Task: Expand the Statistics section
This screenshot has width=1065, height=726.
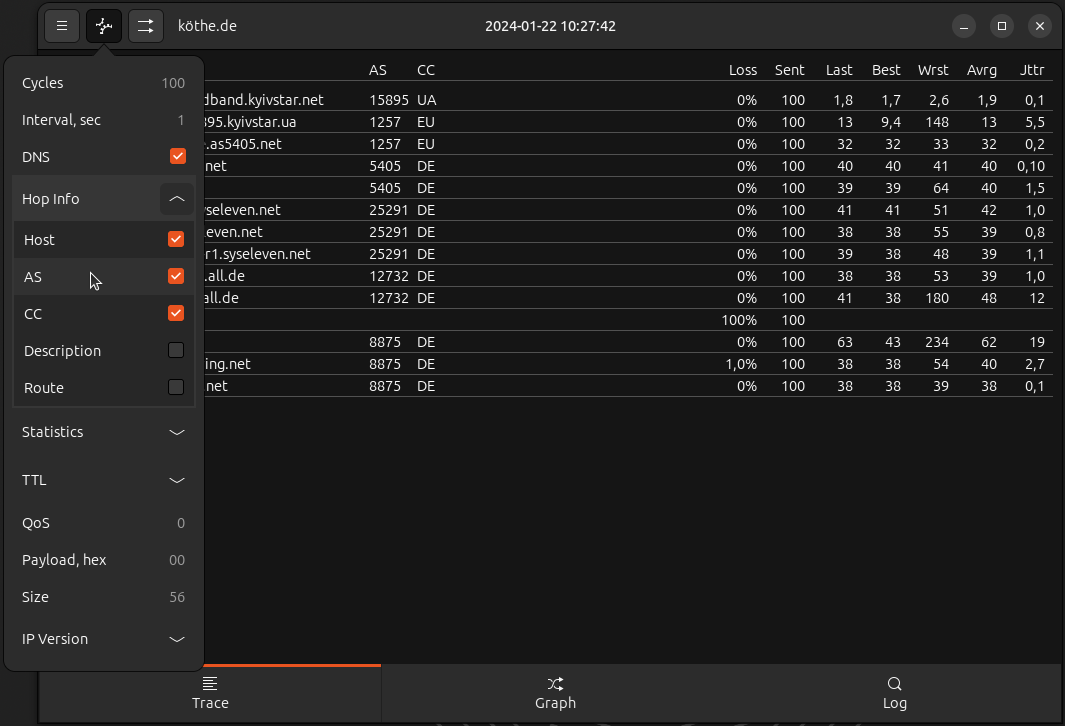Action: click(177, 432)
